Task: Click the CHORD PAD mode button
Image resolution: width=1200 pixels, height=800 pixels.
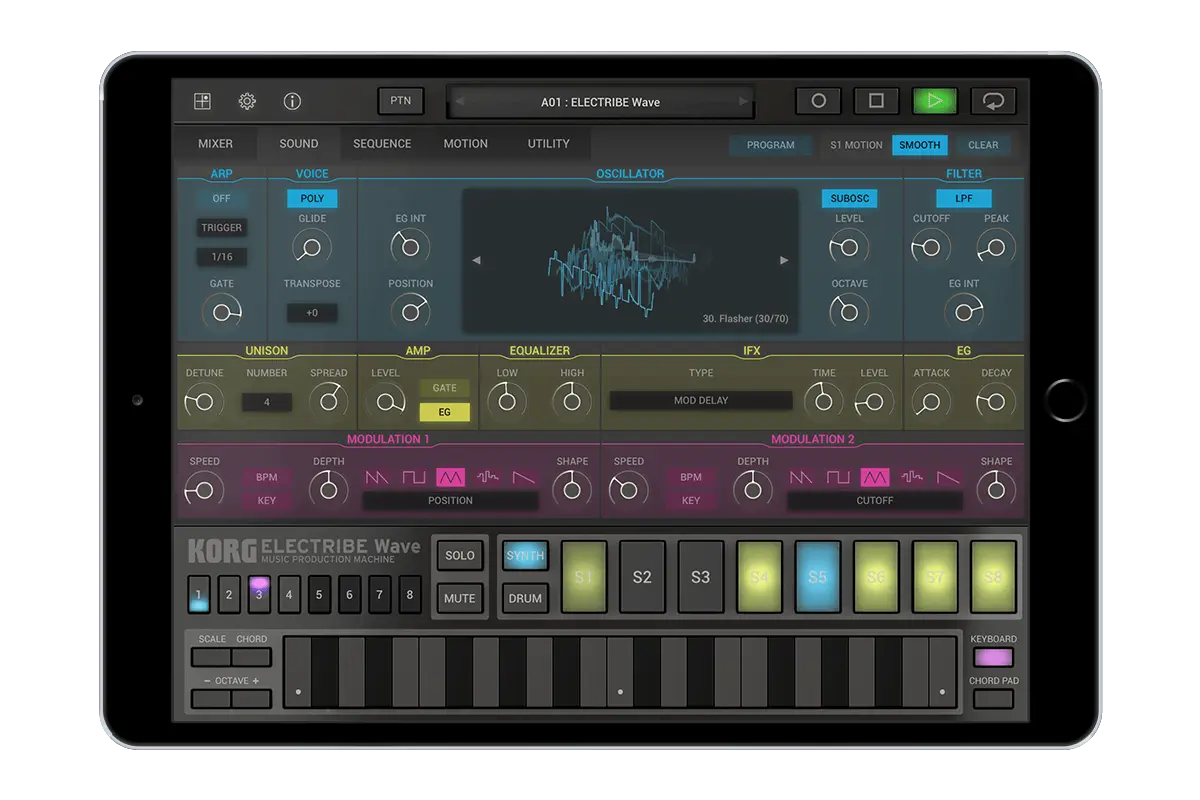Action: point(993,698)
